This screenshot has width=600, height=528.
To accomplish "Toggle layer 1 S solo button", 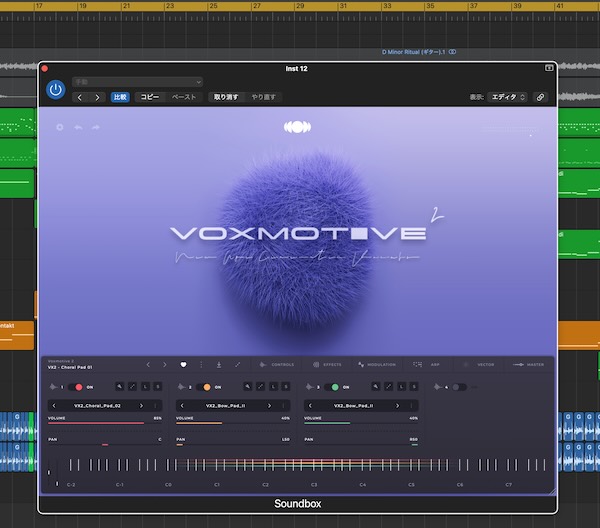I will pos(157,387).
